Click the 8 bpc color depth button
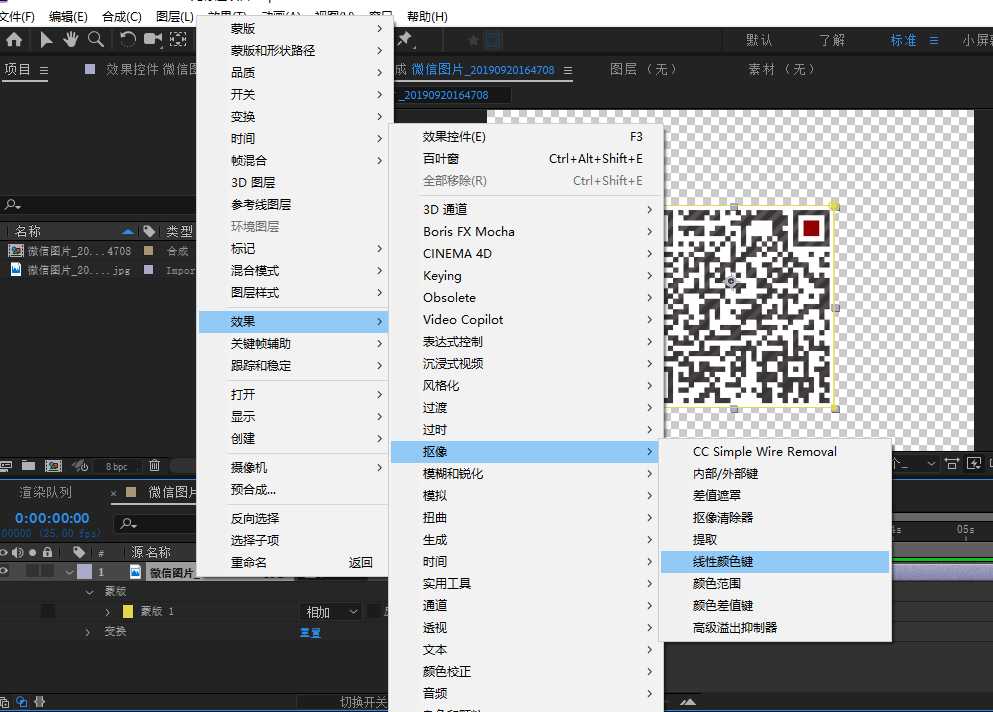Image resolution: width=993 pixels, height=712 pixels. [x=117, y=466]
